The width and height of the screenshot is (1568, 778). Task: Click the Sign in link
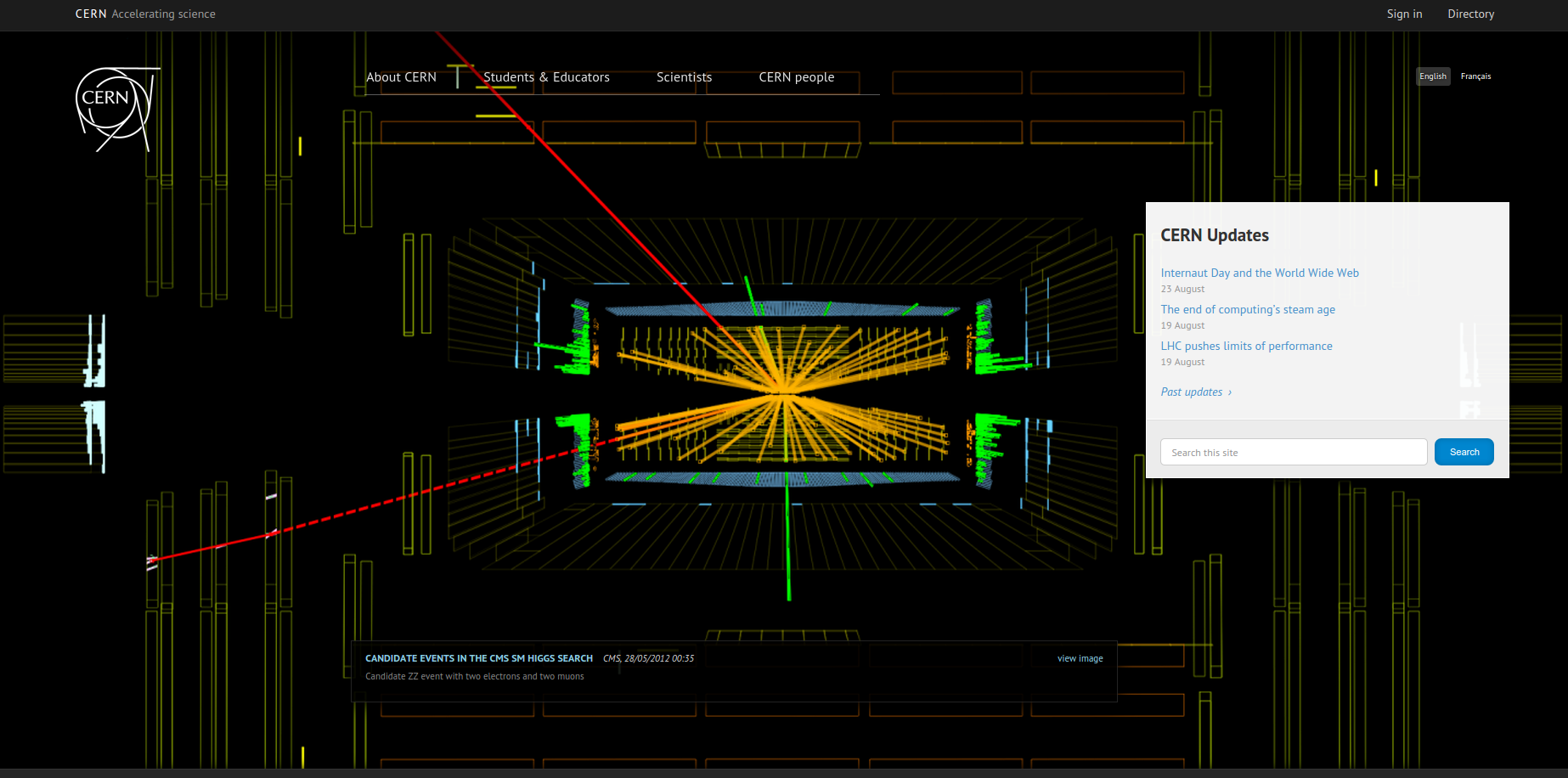point(1404,14)
